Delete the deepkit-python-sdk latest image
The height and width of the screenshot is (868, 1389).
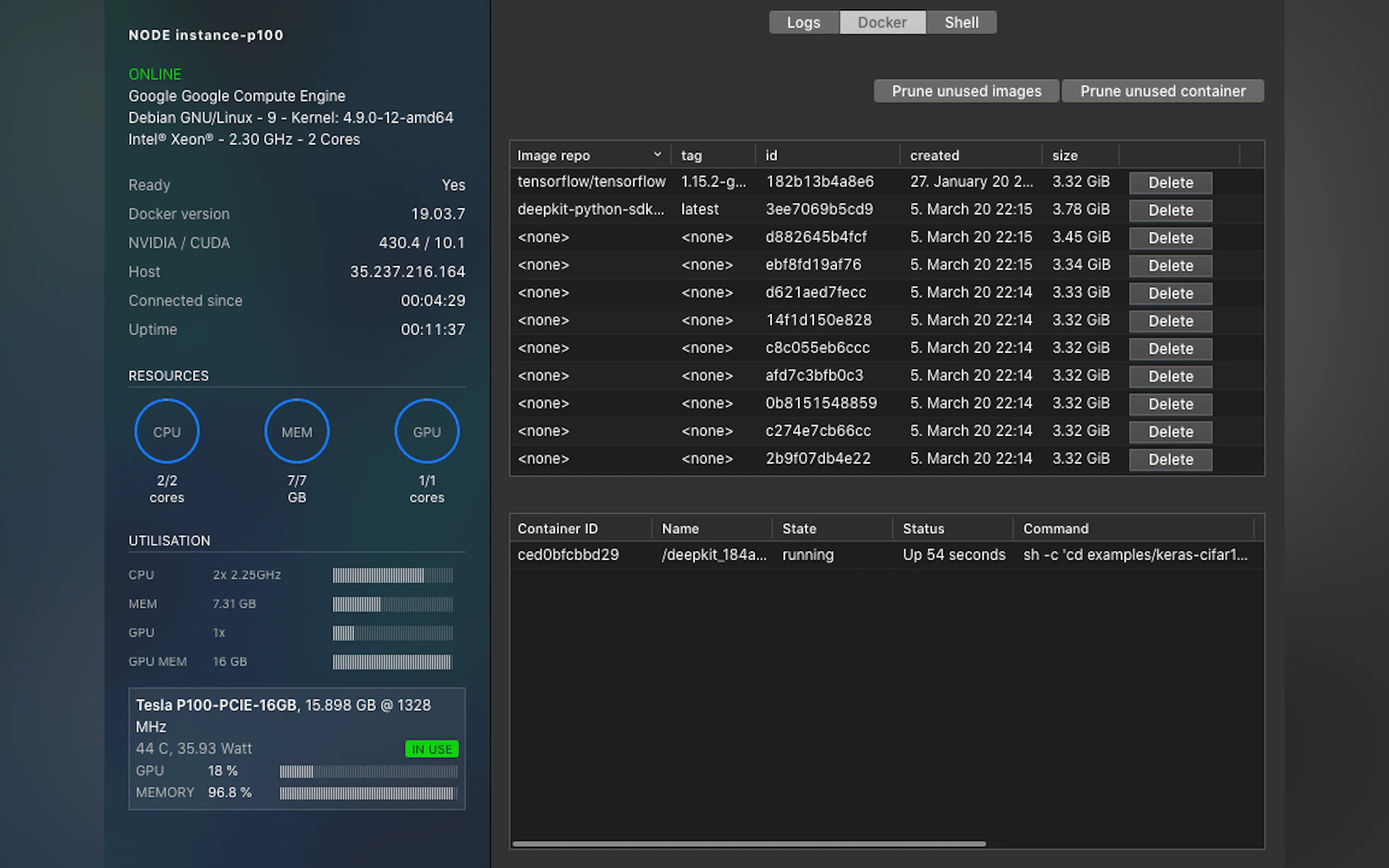coord(1170,210)
